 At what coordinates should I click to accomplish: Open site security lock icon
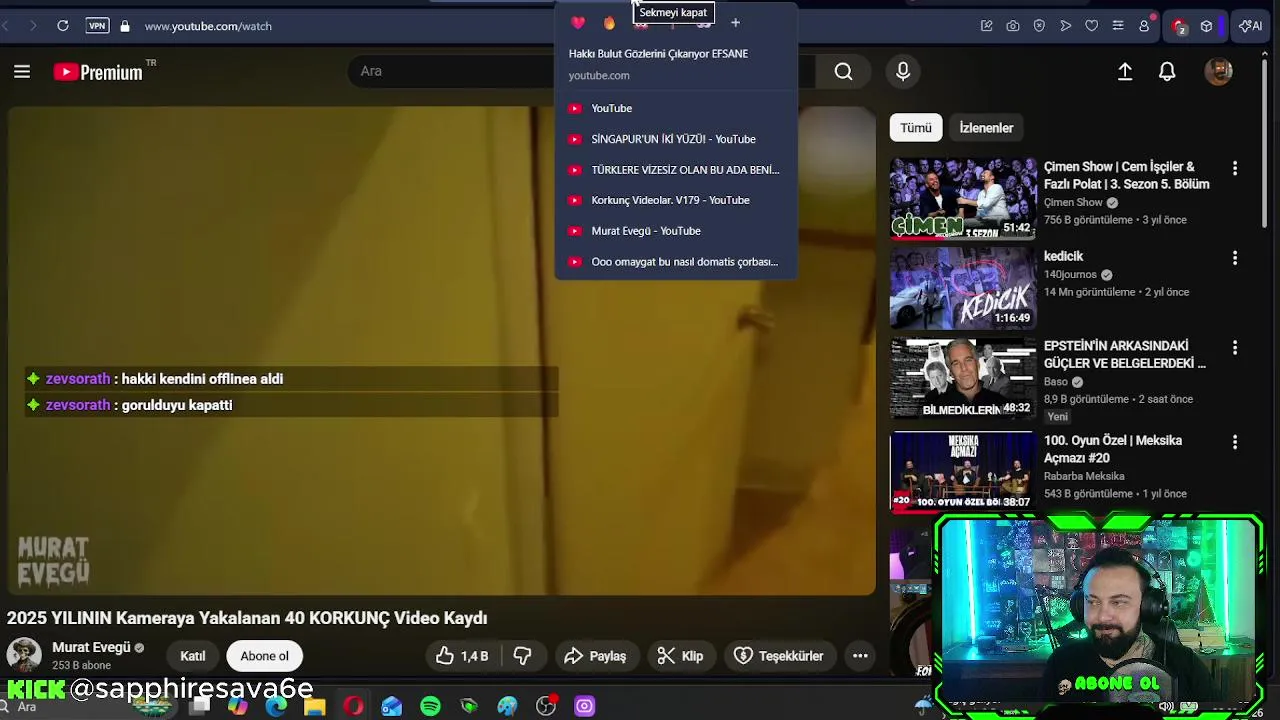125,26
